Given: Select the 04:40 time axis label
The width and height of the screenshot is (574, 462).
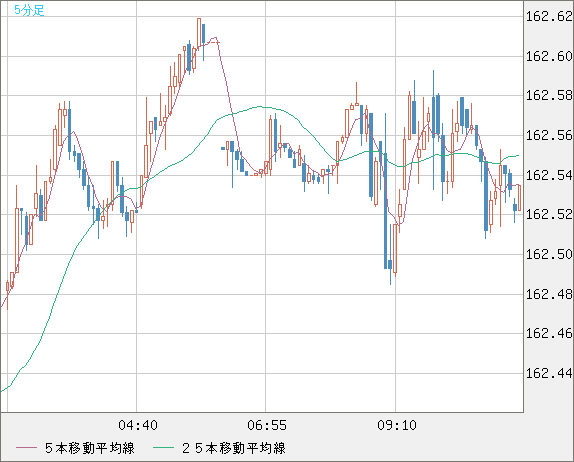Looking at the screenshot, I should pyautogui.click(x=138, y=425).
